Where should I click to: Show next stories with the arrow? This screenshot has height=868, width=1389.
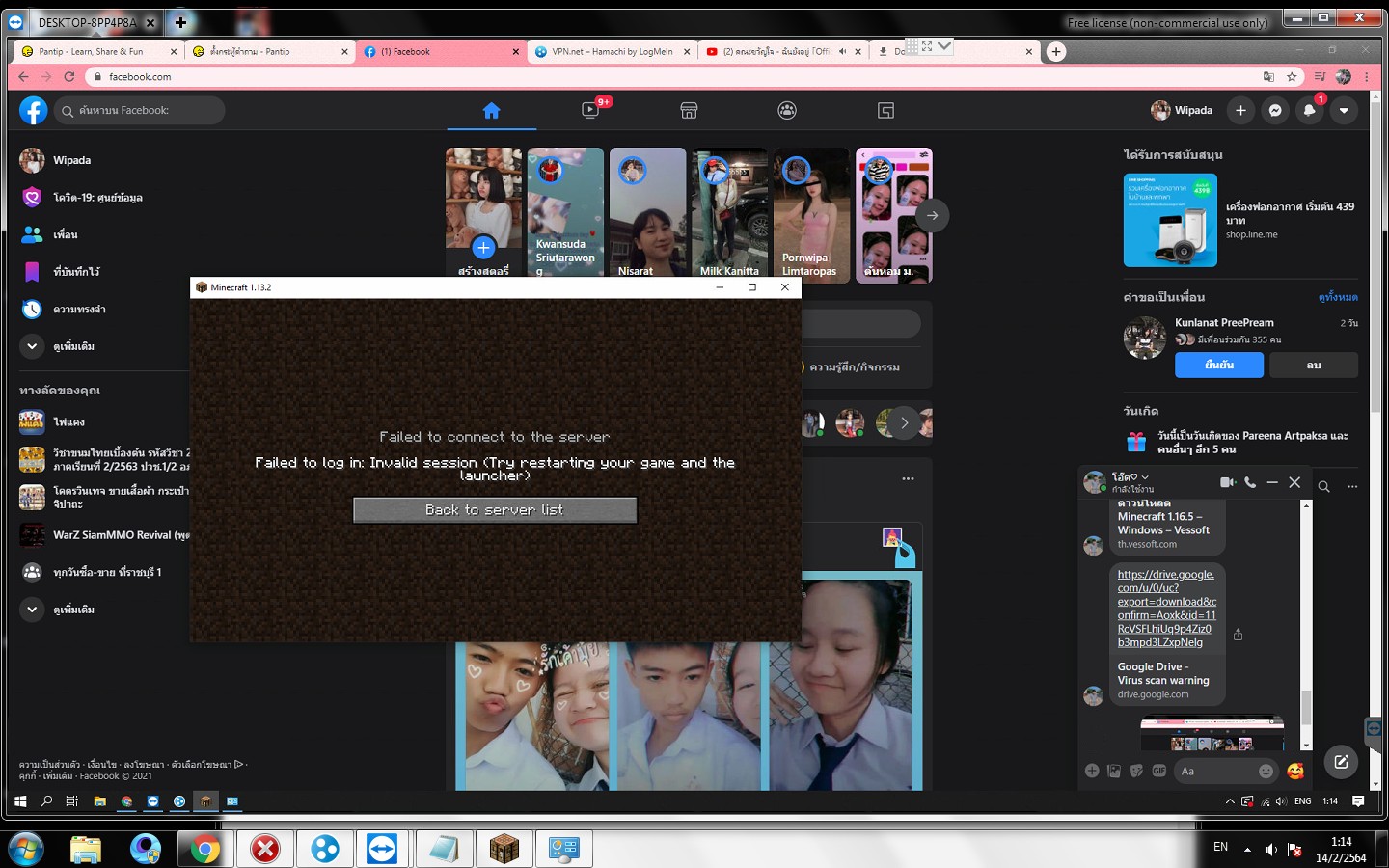[932, 216]
